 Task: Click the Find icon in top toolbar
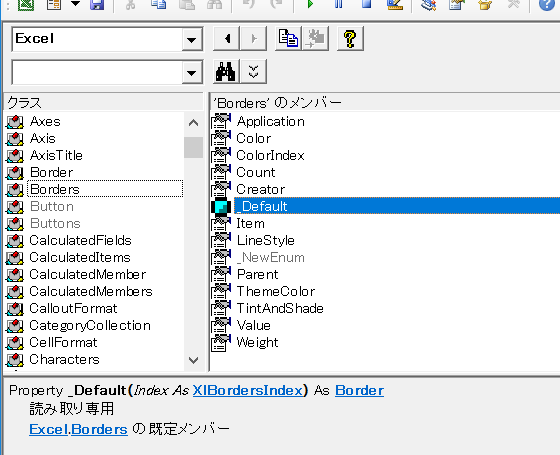tap(215, 4)
